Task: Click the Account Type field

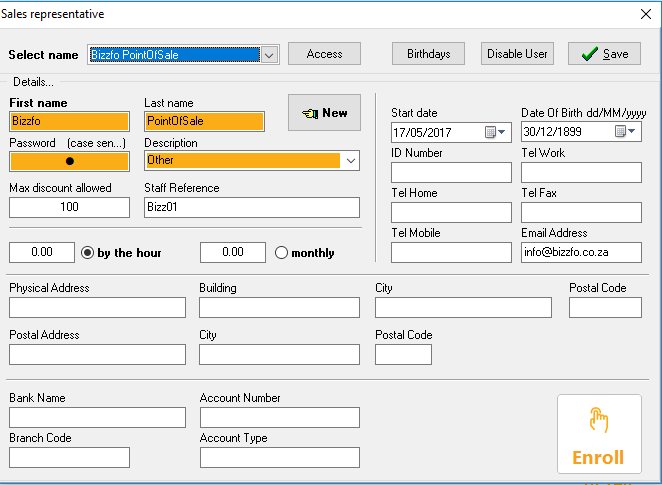Action: coord(280,458)
